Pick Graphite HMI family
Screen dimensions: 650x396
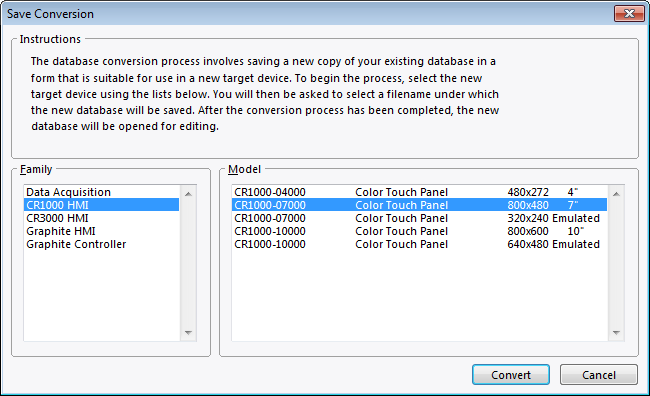point(102,231)
